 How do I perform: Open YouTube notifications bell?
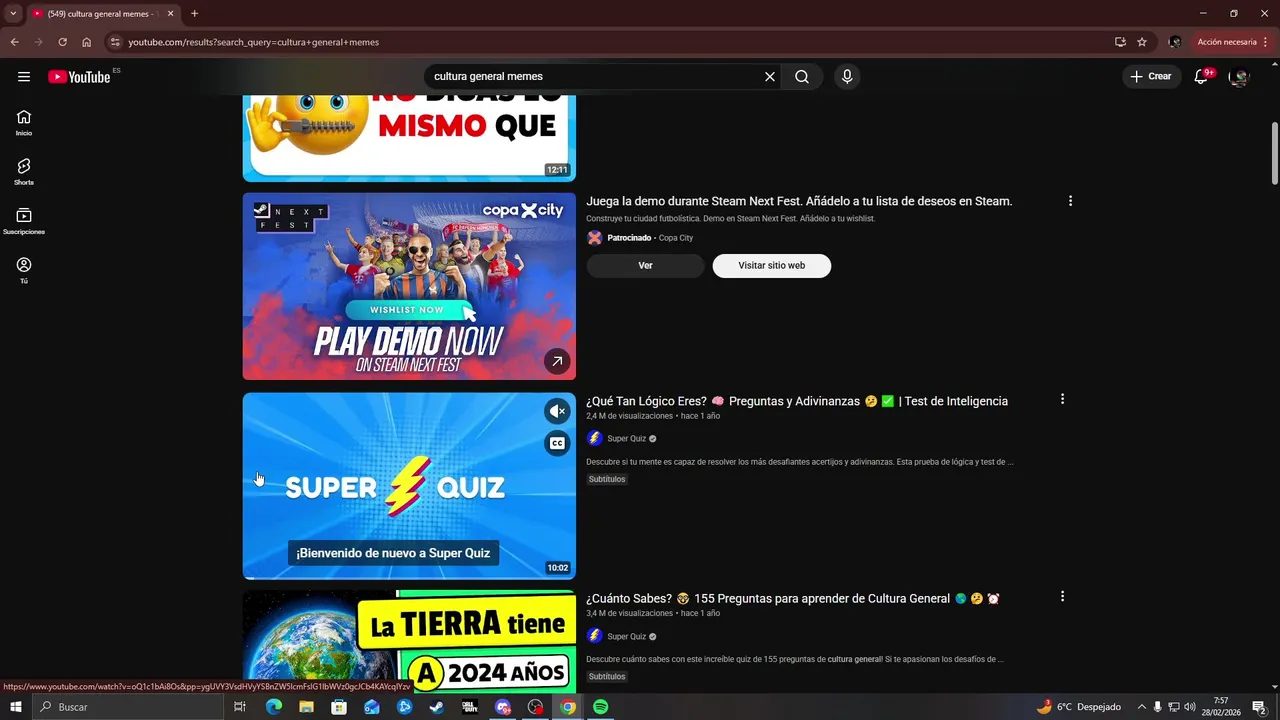[1202, 77]
